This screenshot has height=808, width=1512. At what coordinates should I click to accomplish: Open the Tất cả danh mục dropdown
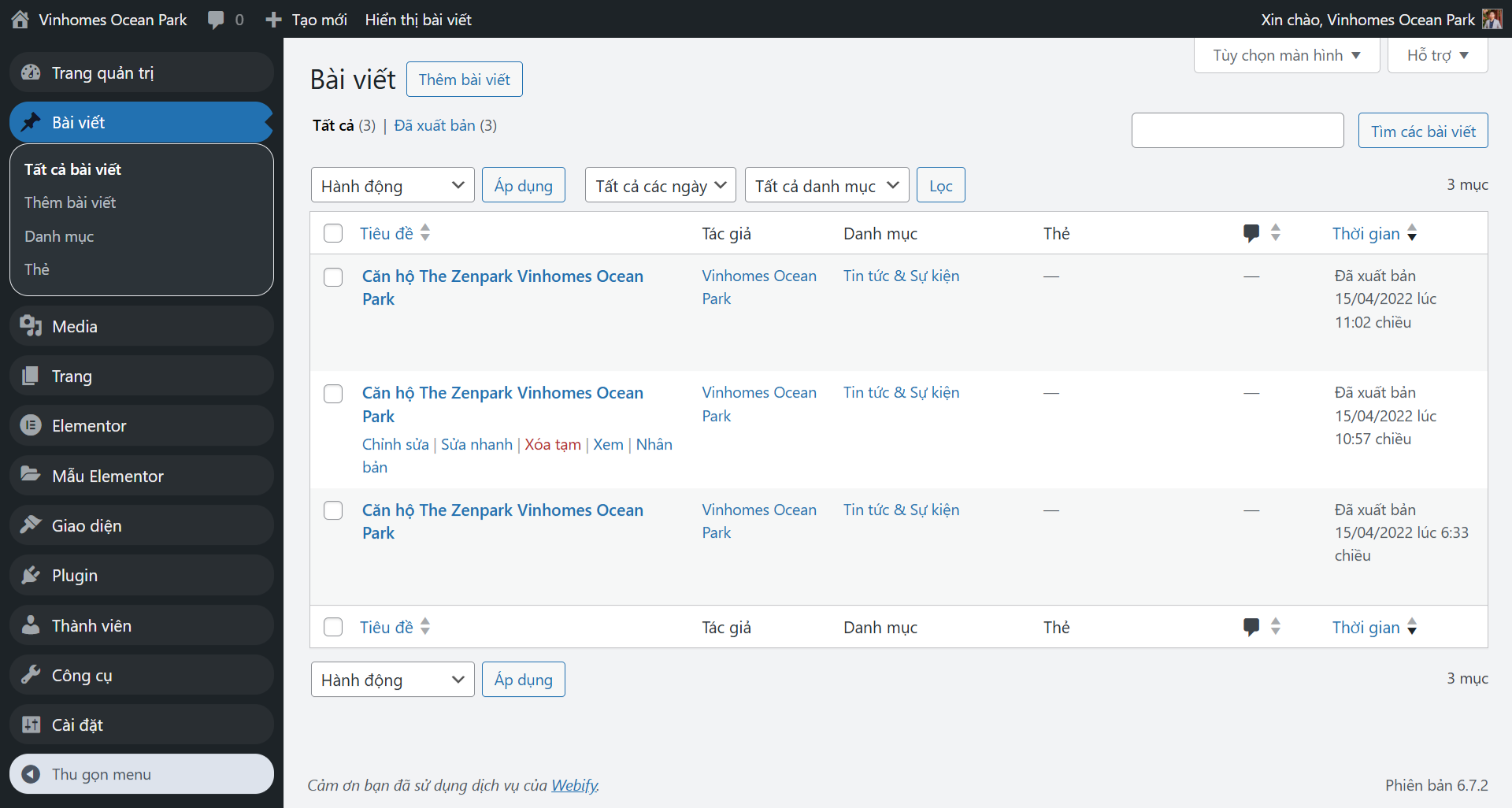[827, 185]
